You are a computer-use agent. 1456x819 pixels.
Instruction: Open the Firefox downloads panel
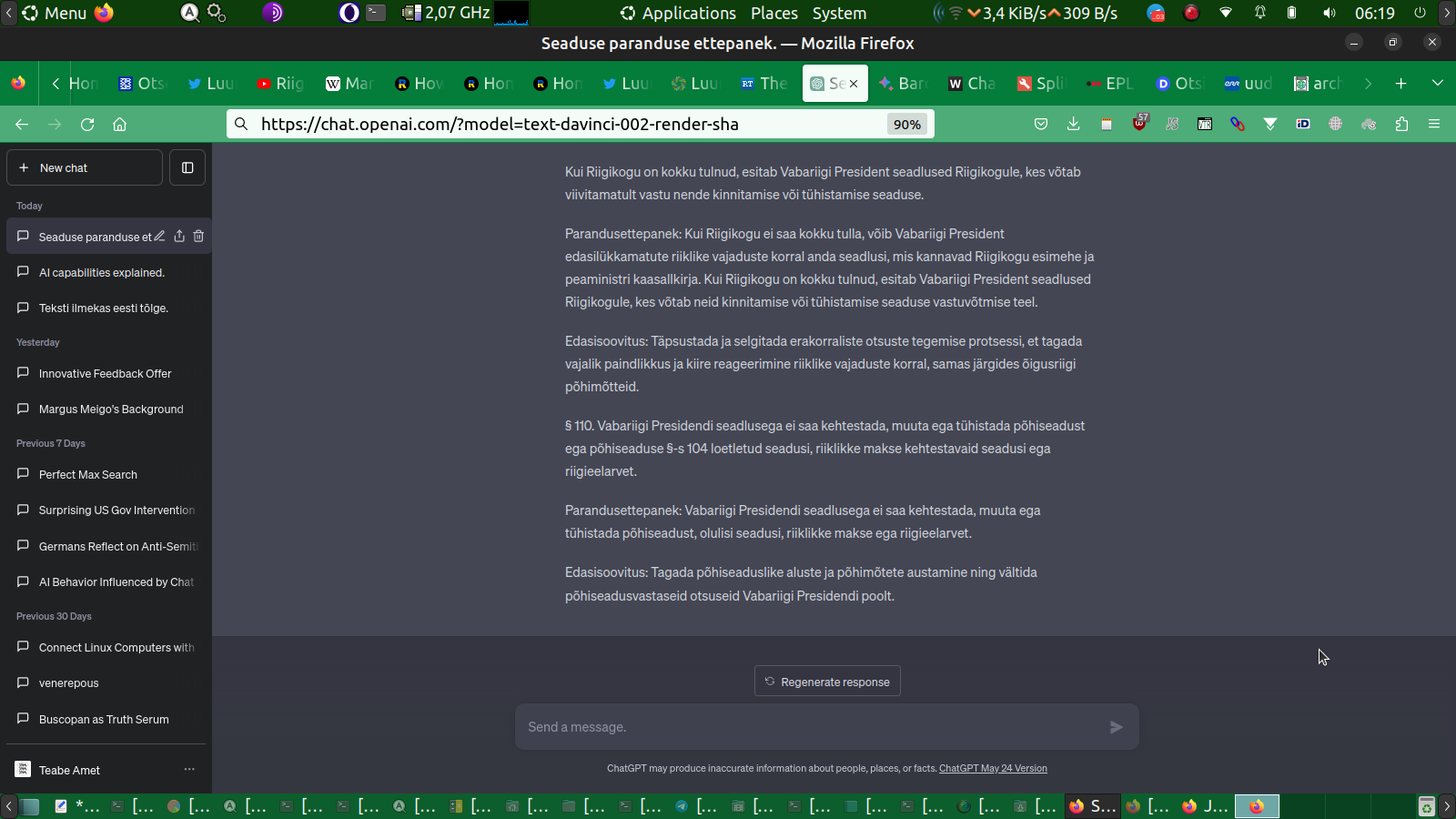tap(1074, 124)
